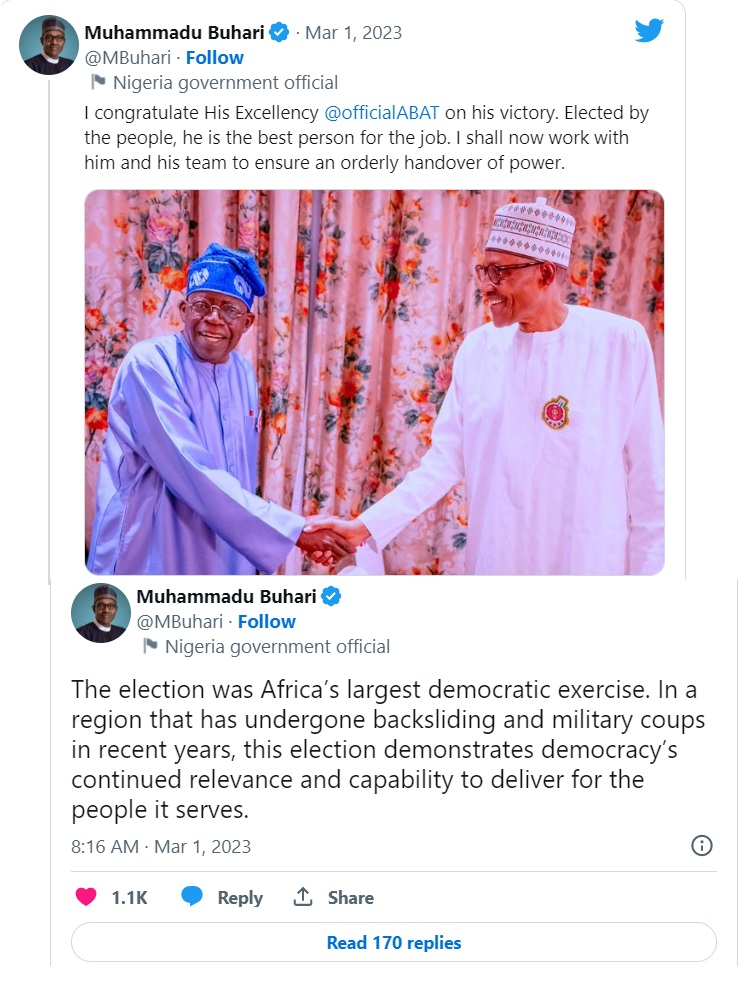Open the handshake photo in the tweet
The height and width of the screenshot is (1001, 745).
(x=374, y=382)
